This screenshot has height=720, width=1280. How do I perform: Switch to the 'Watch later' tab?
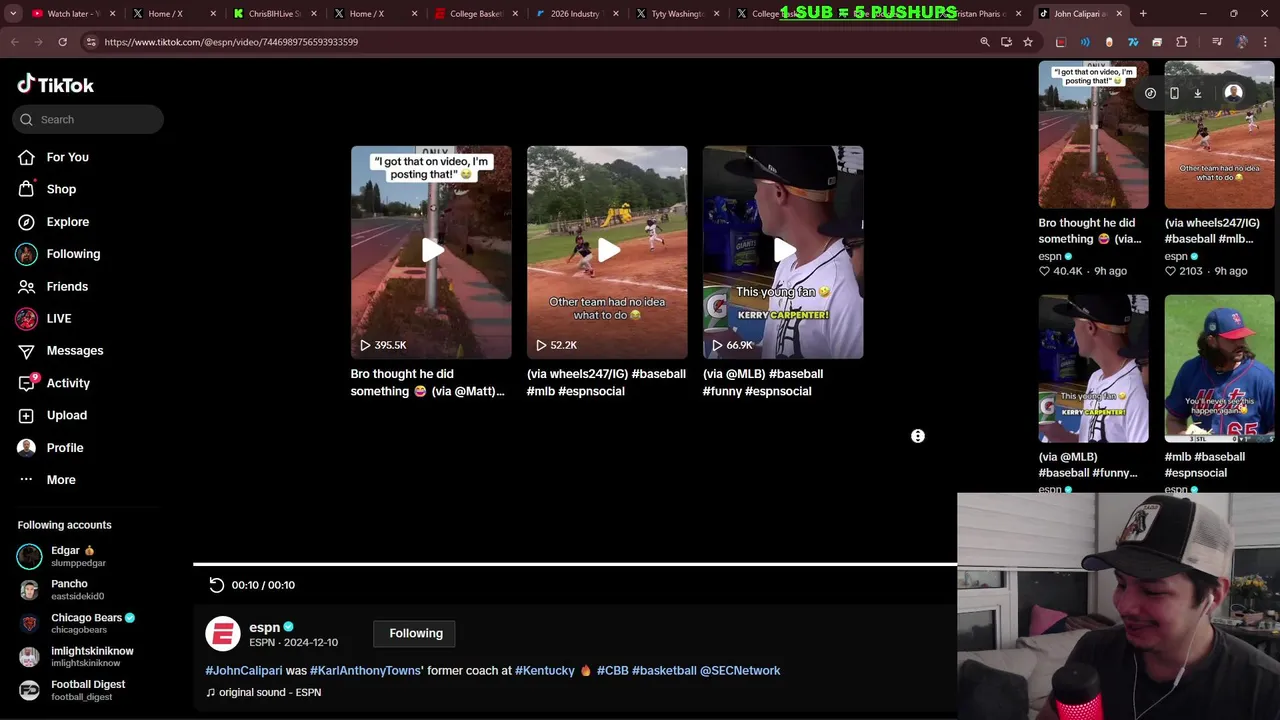click(73, 14)
